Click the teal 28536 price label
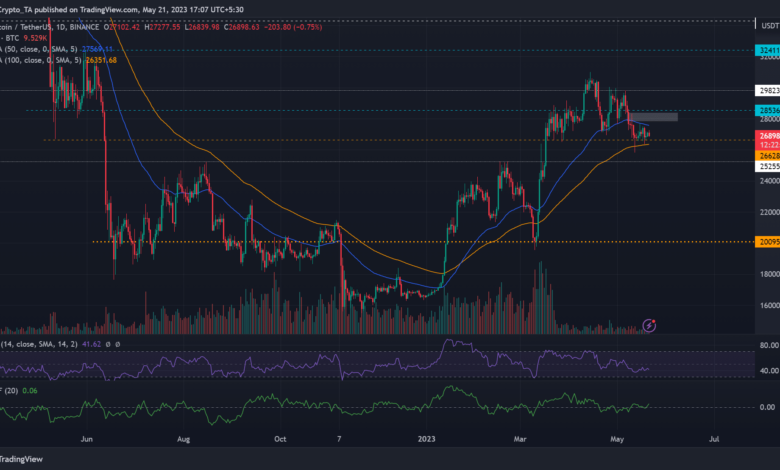780x470 pixels. coord(765,110)
